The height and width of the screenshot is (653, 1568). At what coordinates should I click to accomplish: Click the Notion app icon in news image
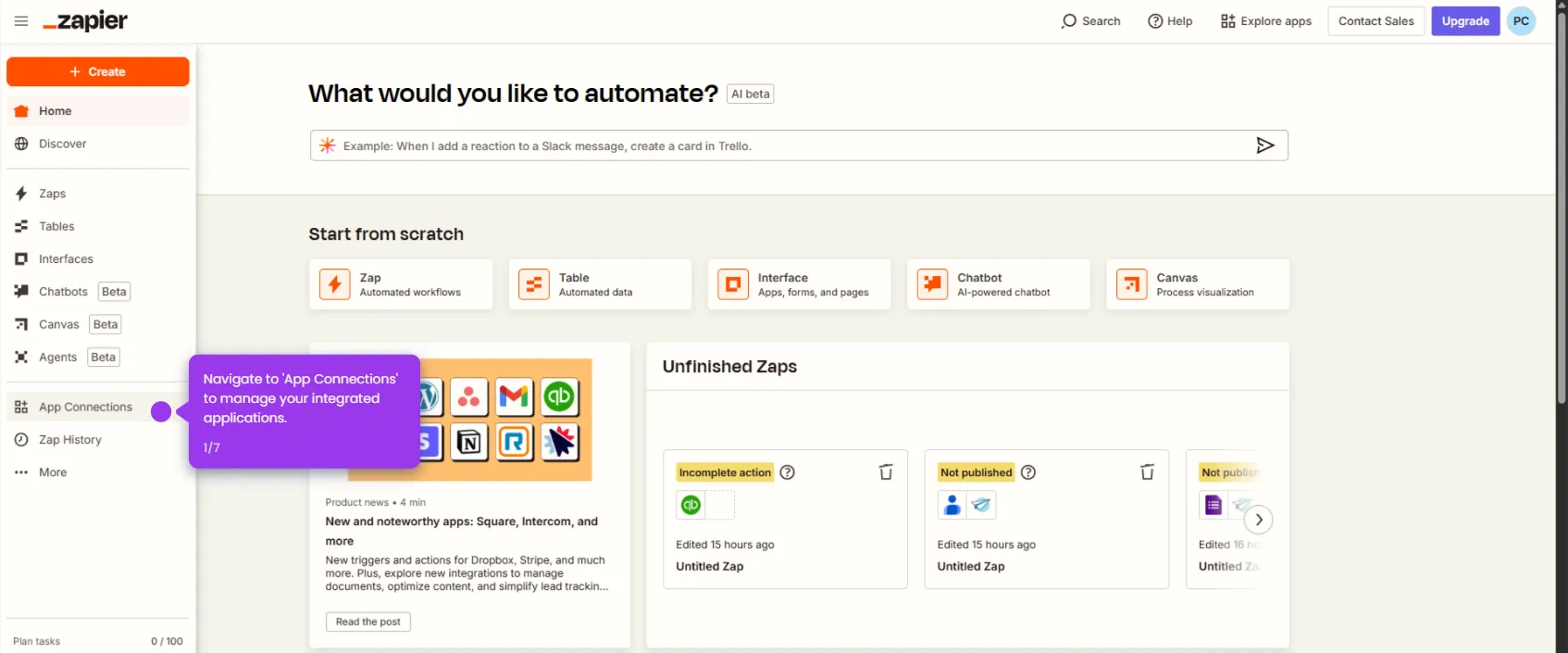pos(469,443)
